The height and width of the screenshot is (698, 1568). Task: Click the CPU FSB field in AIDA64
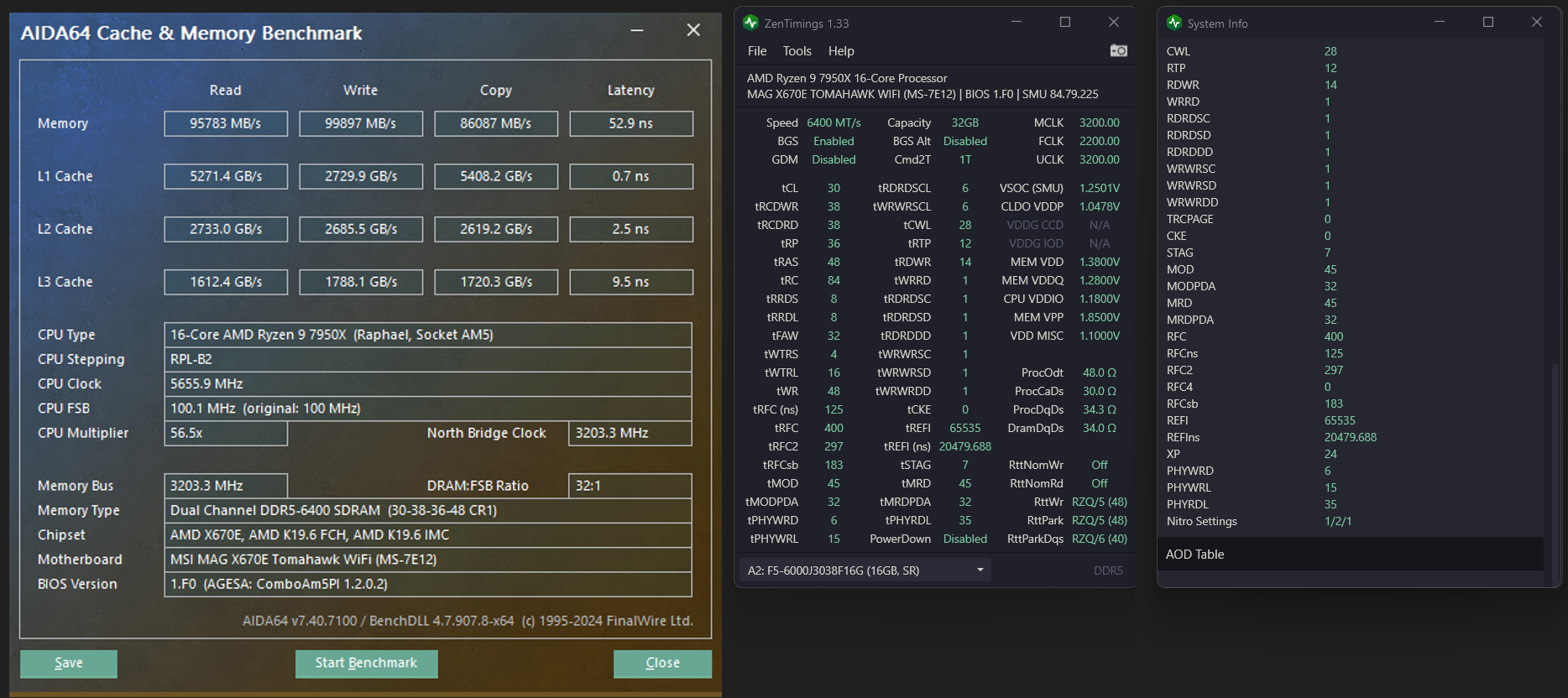pyautogui.click(x=428, y=409)
